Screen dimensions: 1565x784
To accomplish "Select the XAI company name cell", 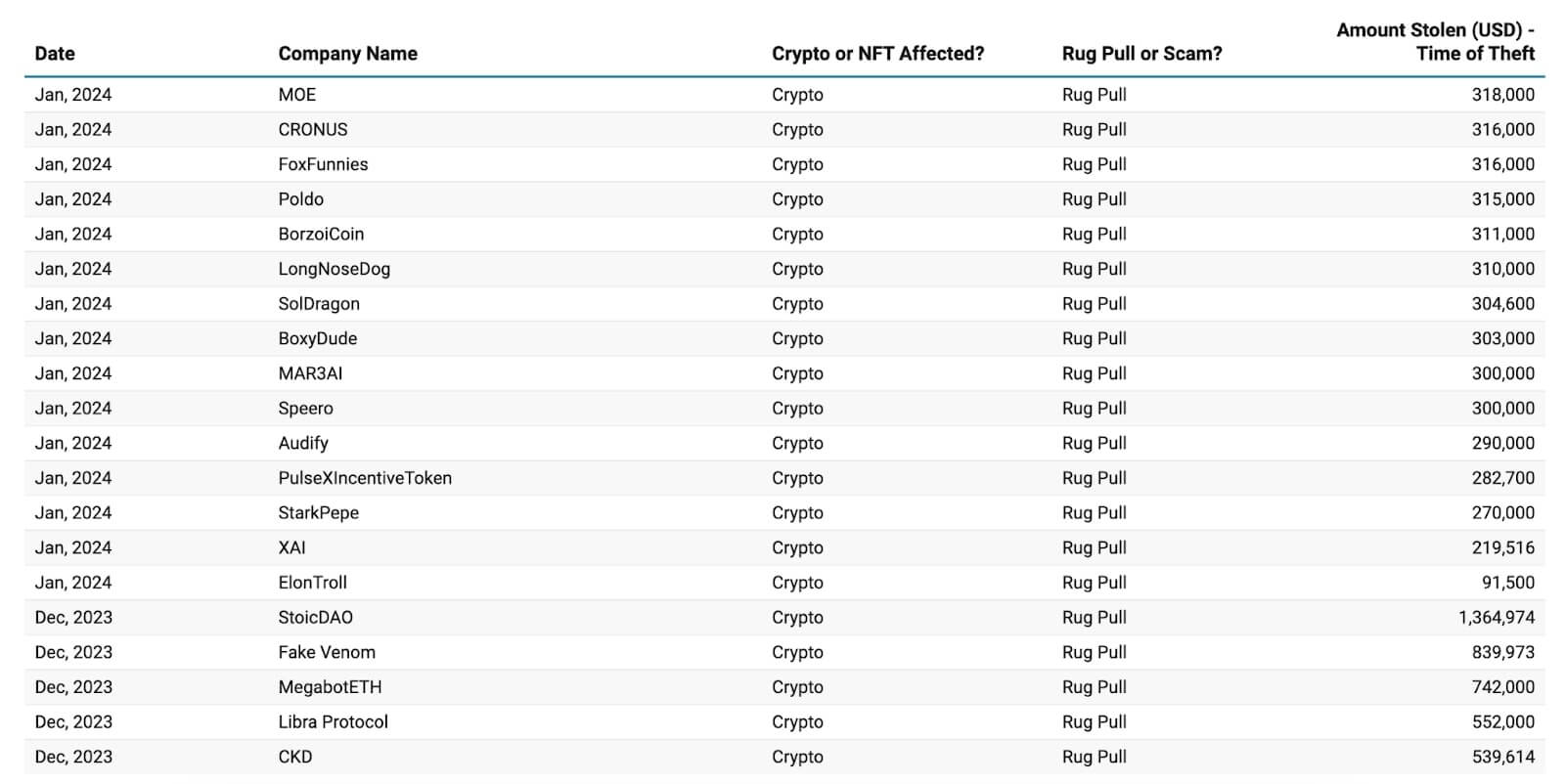I will click(291, 548).
